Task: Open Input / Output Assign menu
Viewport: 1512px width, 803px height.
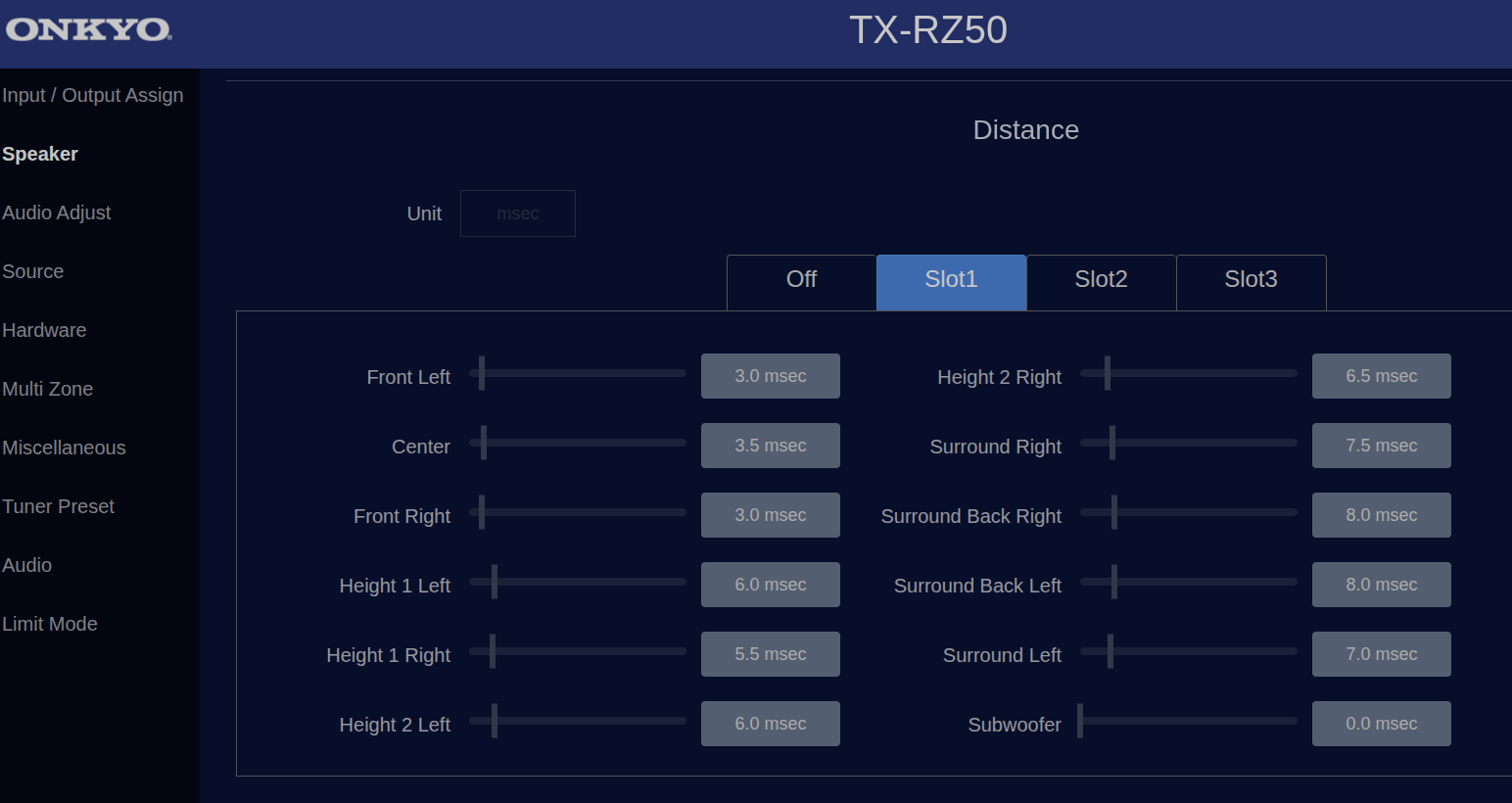Action: coord(93,95)
